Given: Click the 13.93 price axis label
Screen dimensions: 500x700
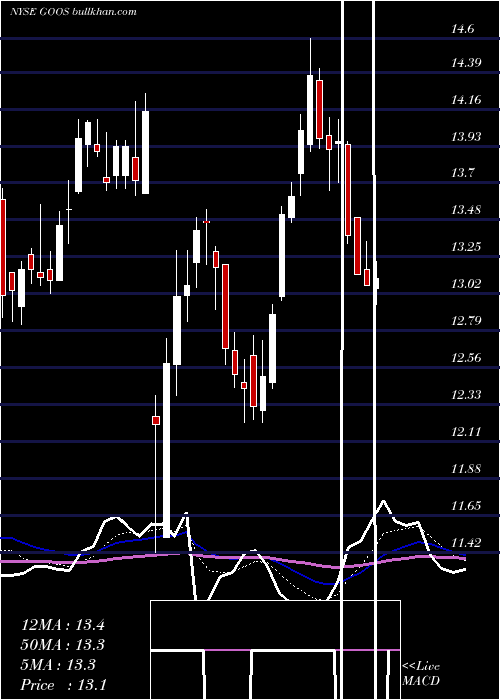Looking at the screenshot, I should [x=466, y=136].
